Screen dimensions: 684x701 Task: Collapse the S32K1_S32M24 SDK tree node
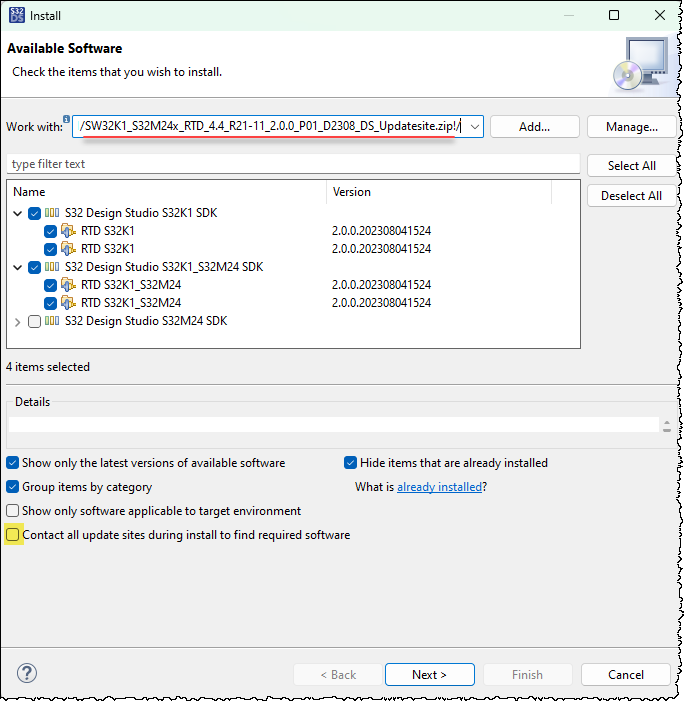[x=18, y=267]
